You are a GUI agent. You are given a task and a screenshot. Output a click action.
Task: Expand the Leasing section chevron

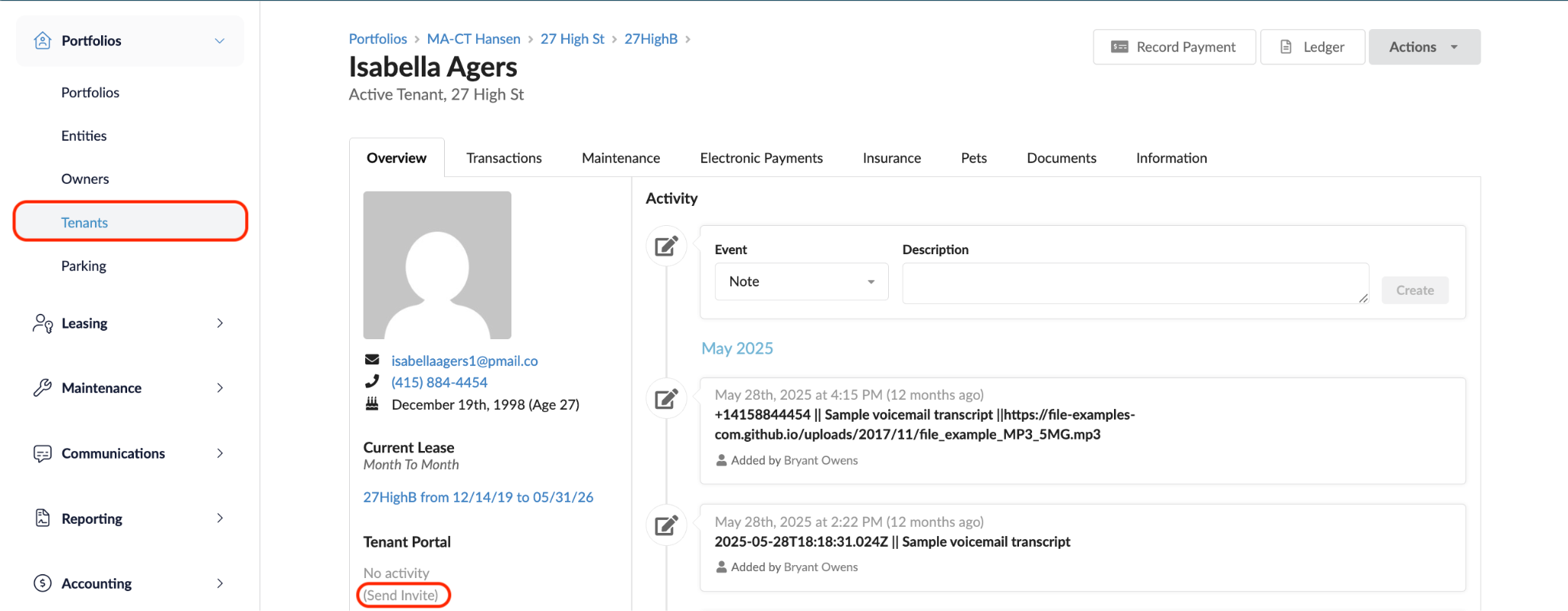[220, 323]
